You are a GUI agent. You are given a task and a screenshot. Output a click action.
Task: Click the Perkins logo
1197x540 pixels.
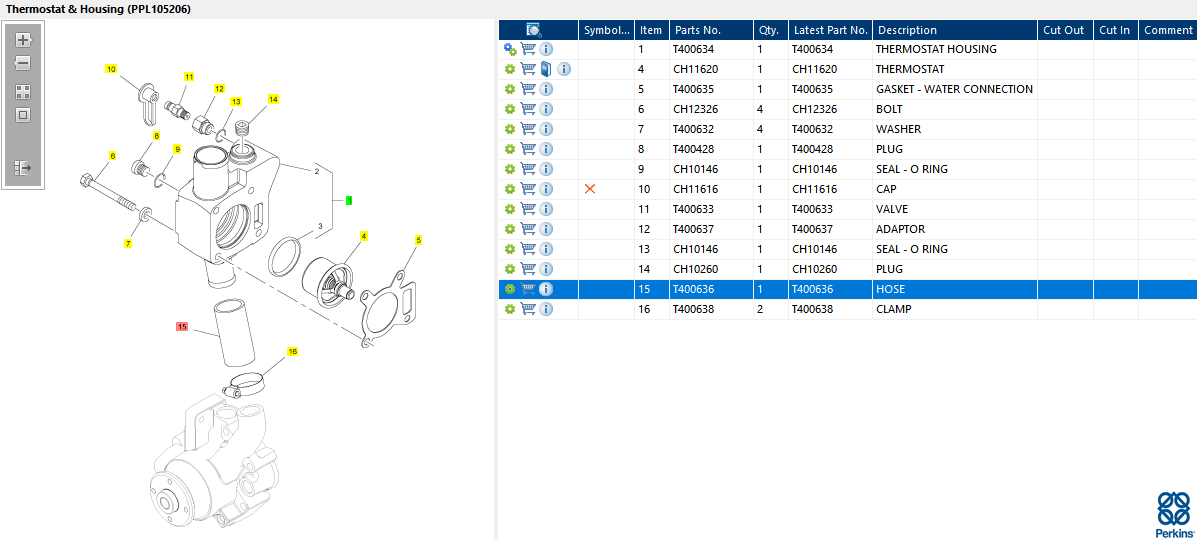[x=1174, y=514]
